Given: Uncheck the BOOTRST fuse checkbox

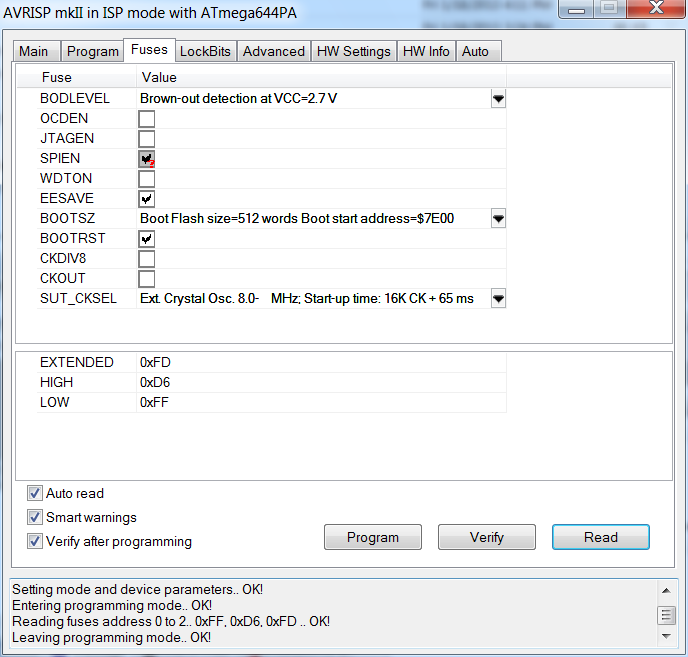Looking at the screenshot, I should point(146,239).
